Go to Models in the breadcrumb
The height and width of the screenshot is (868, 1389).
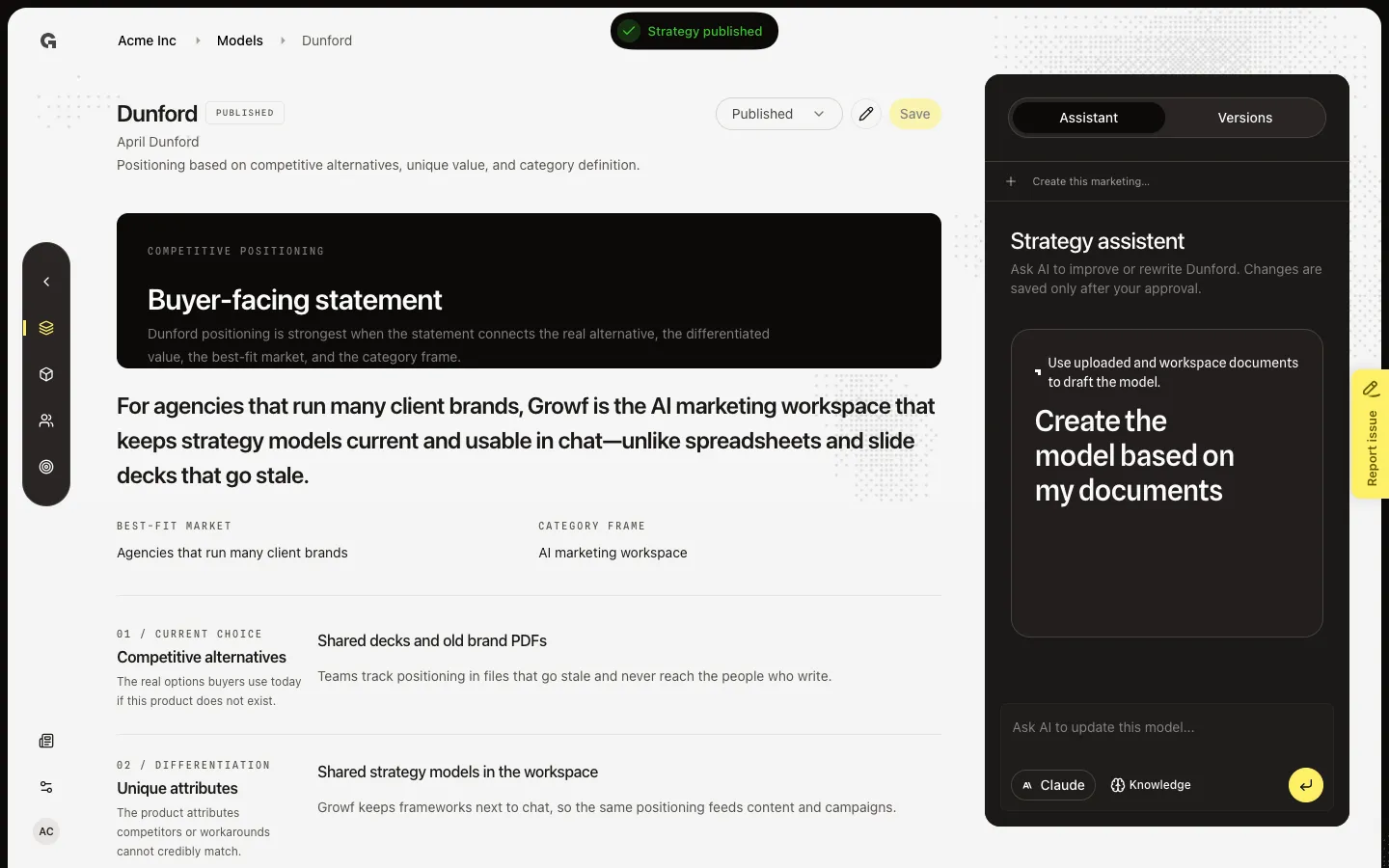coord(239,41)
